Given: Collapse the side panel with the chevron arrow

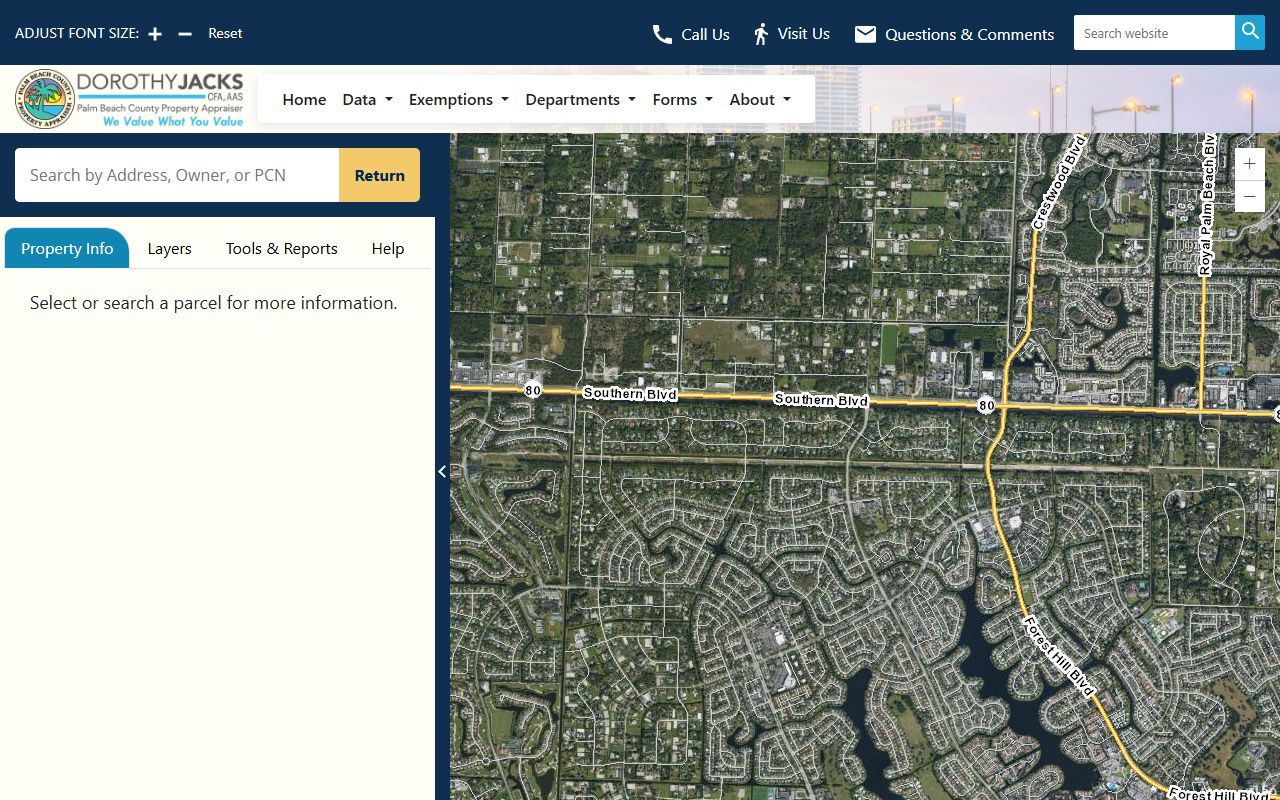Looking at the screenshot, I should pyautogui.click(x=442, y=471).
